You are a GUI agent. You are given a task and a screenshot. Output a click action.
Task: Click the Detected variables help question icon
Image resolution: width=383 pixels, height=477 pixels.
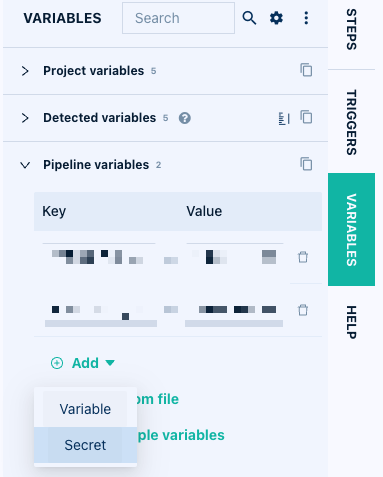pyautogui.click(x=185, y=118)
